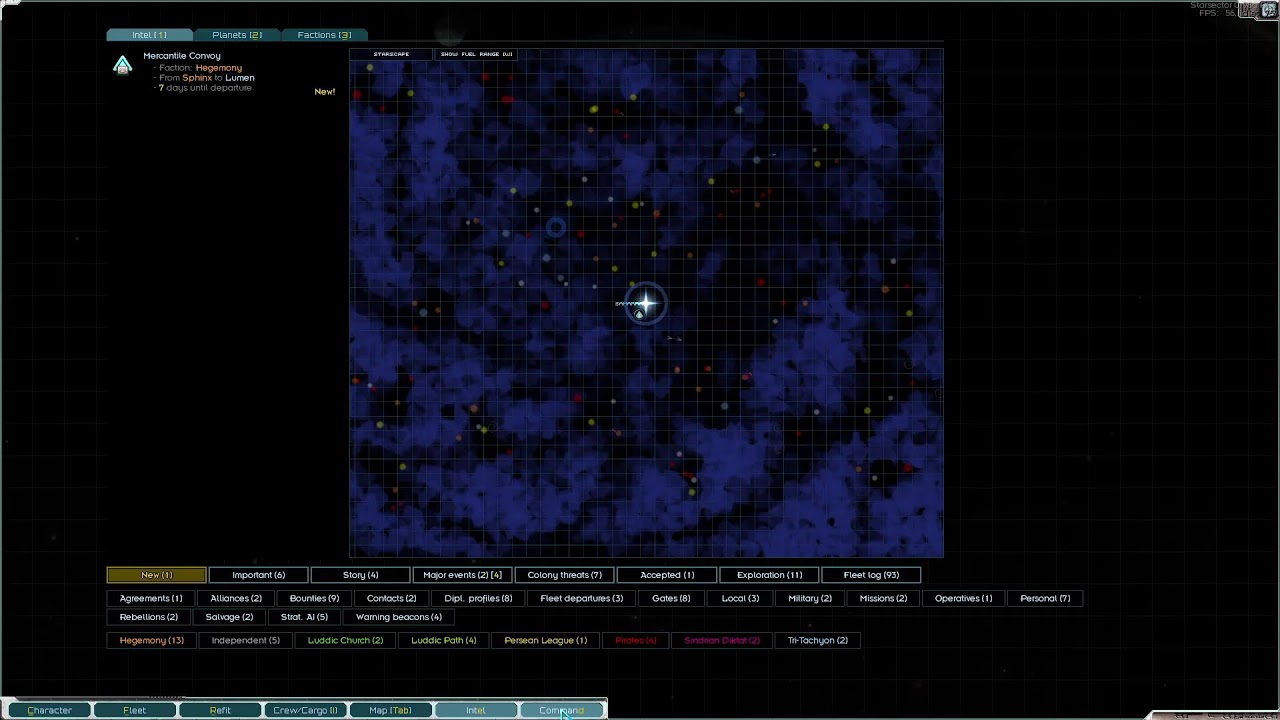Show the Fleet log (93) entries
The image size is (1280, 720).
pyautogui.click(x=871, y=575)
